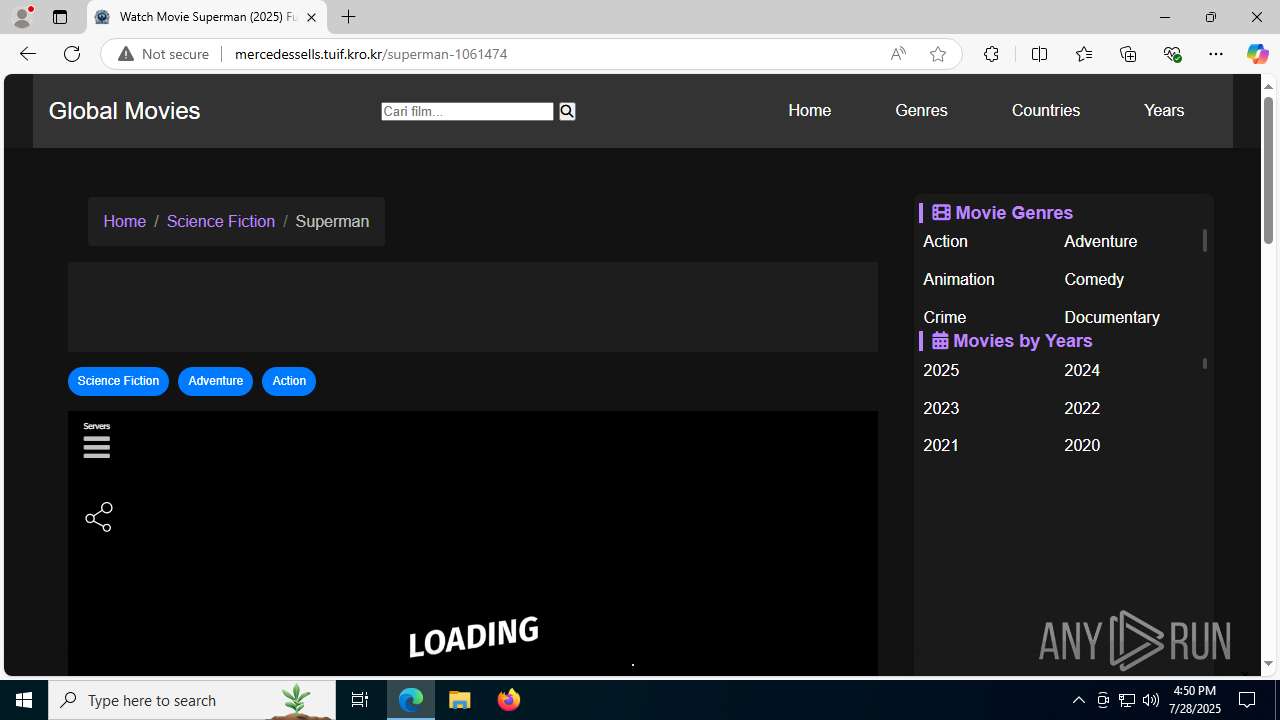
Task: Close the Superman movie tab
Action: coord(311,17)
